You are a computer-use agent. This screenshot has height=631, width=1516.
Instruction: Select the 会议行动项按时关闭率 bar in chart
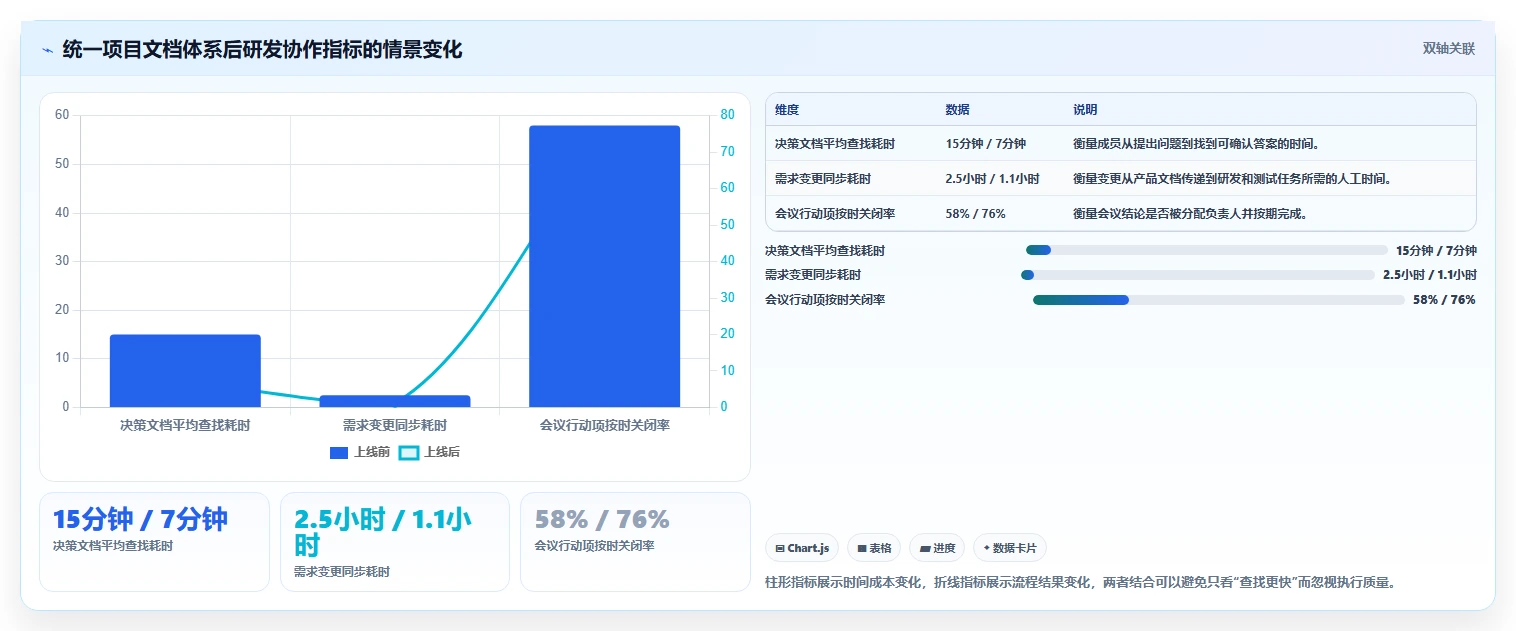pyautogui.click(x=605, y=266)
